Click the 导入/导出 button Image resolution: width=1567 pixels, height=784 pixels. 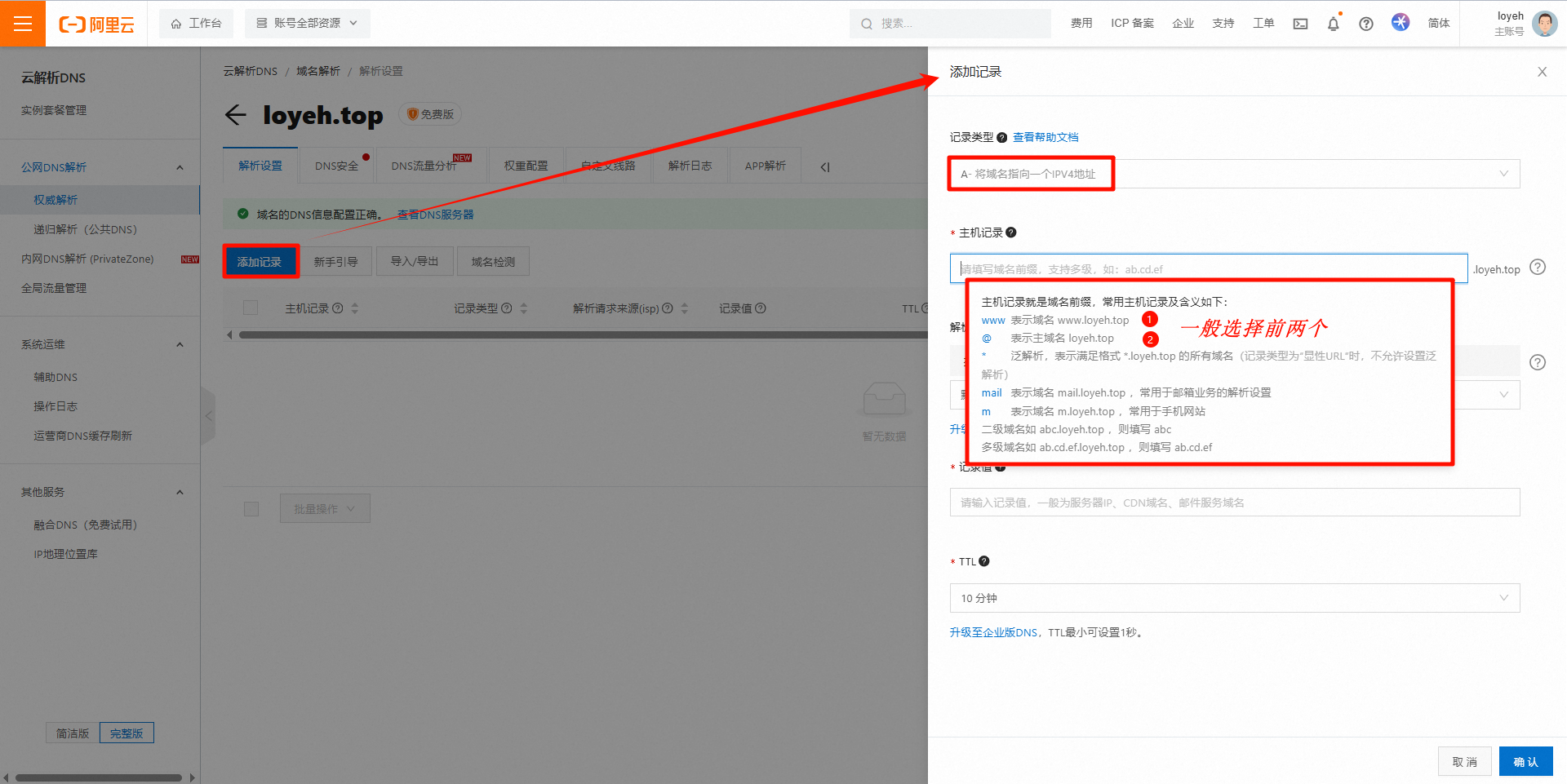[x=415, y=262]
